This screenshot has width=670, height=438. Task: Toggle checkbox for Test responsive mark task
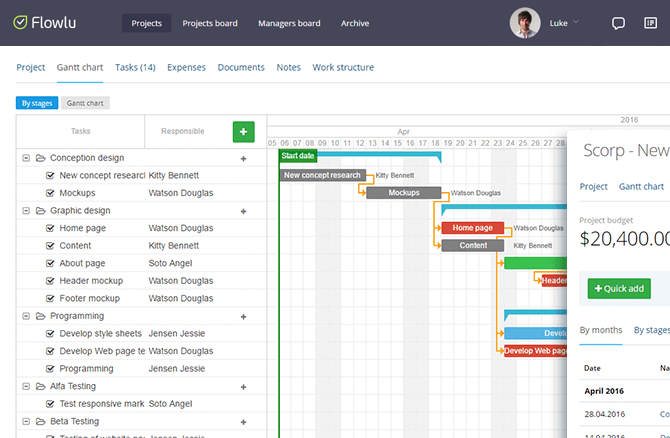(50, 404)
